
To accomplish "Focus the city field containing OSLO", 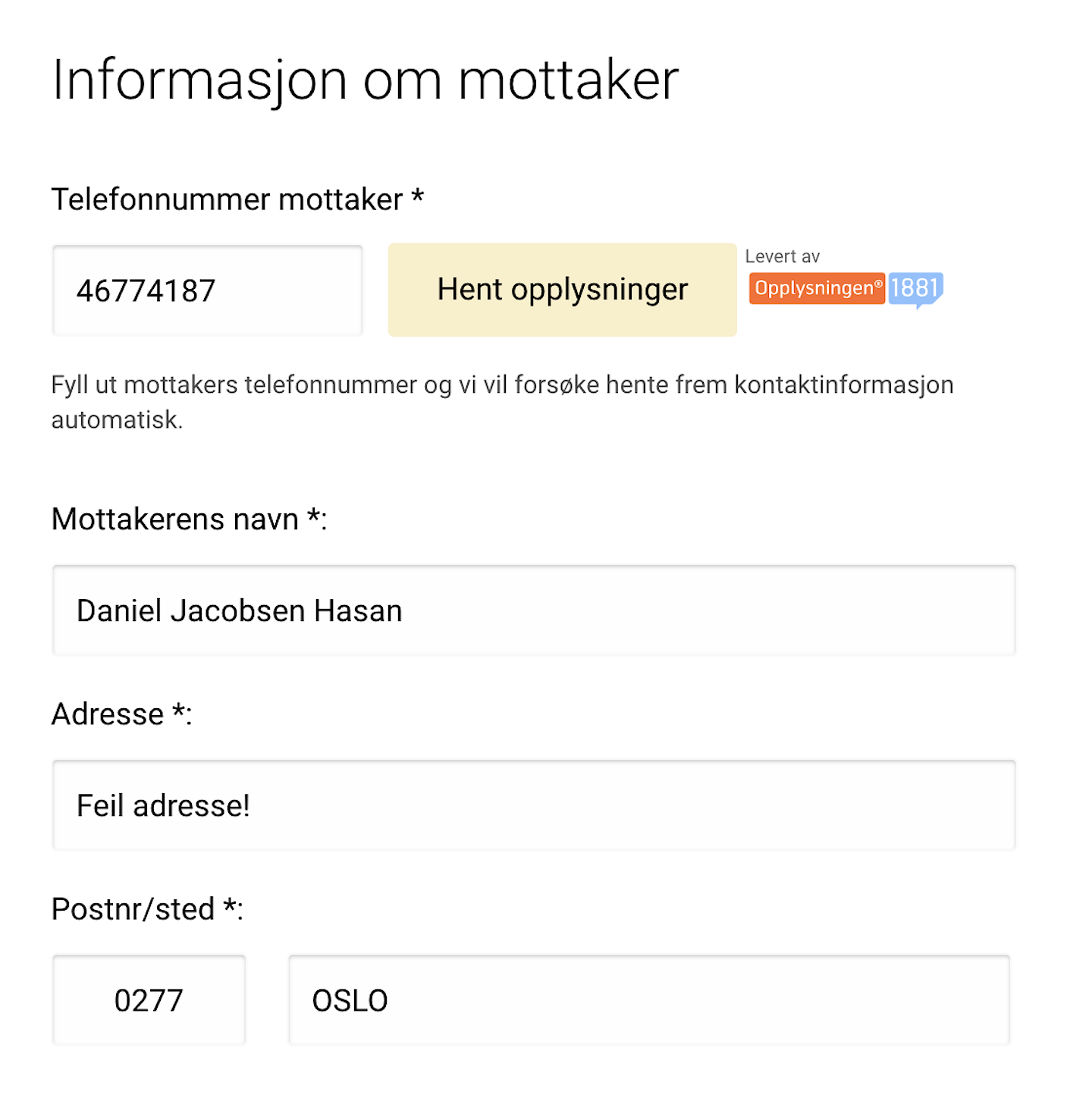I will (648, 1000).
